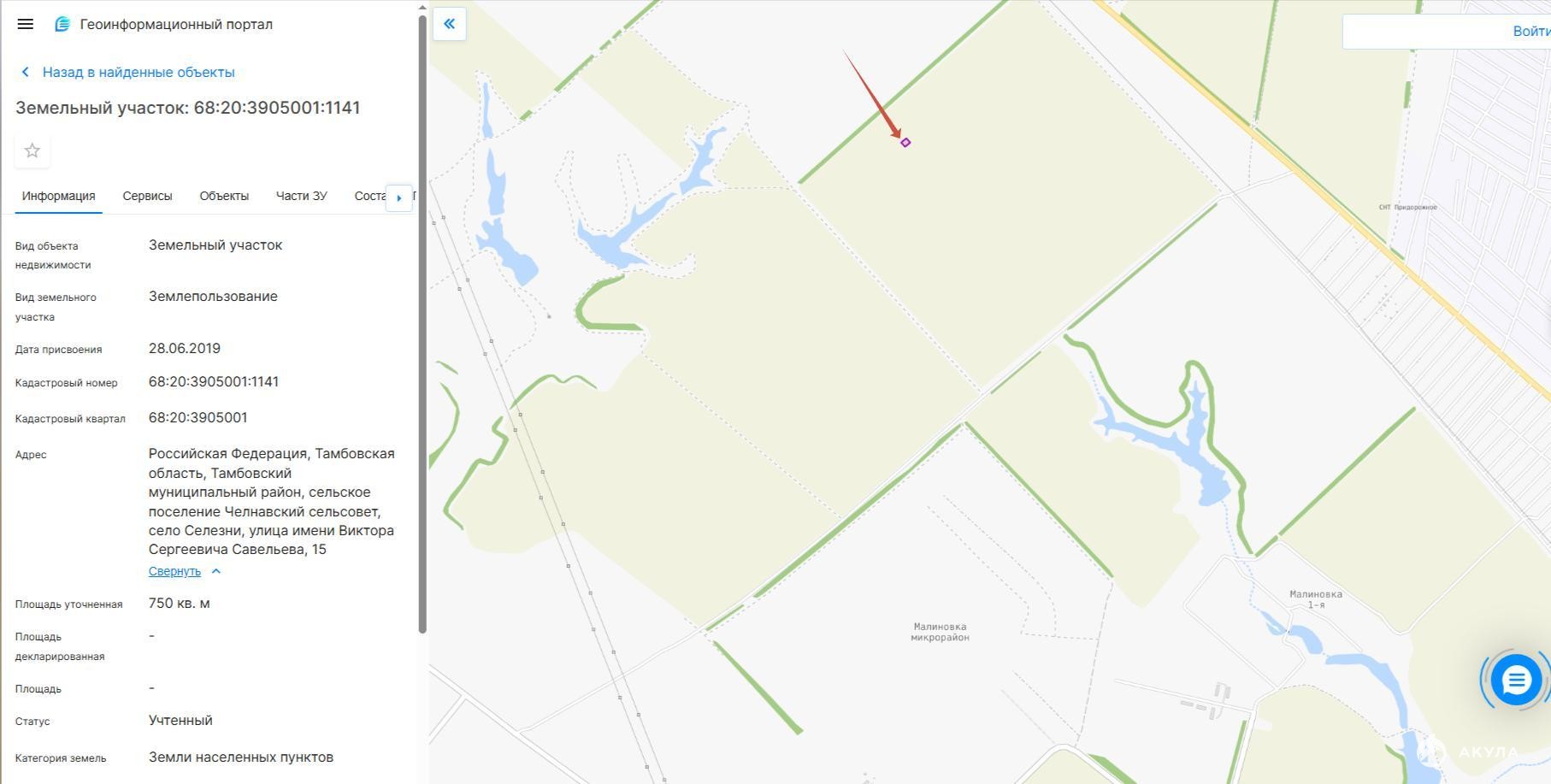Open the hamburger main menu
The image size is (1551, 784).
pos(26,24)
